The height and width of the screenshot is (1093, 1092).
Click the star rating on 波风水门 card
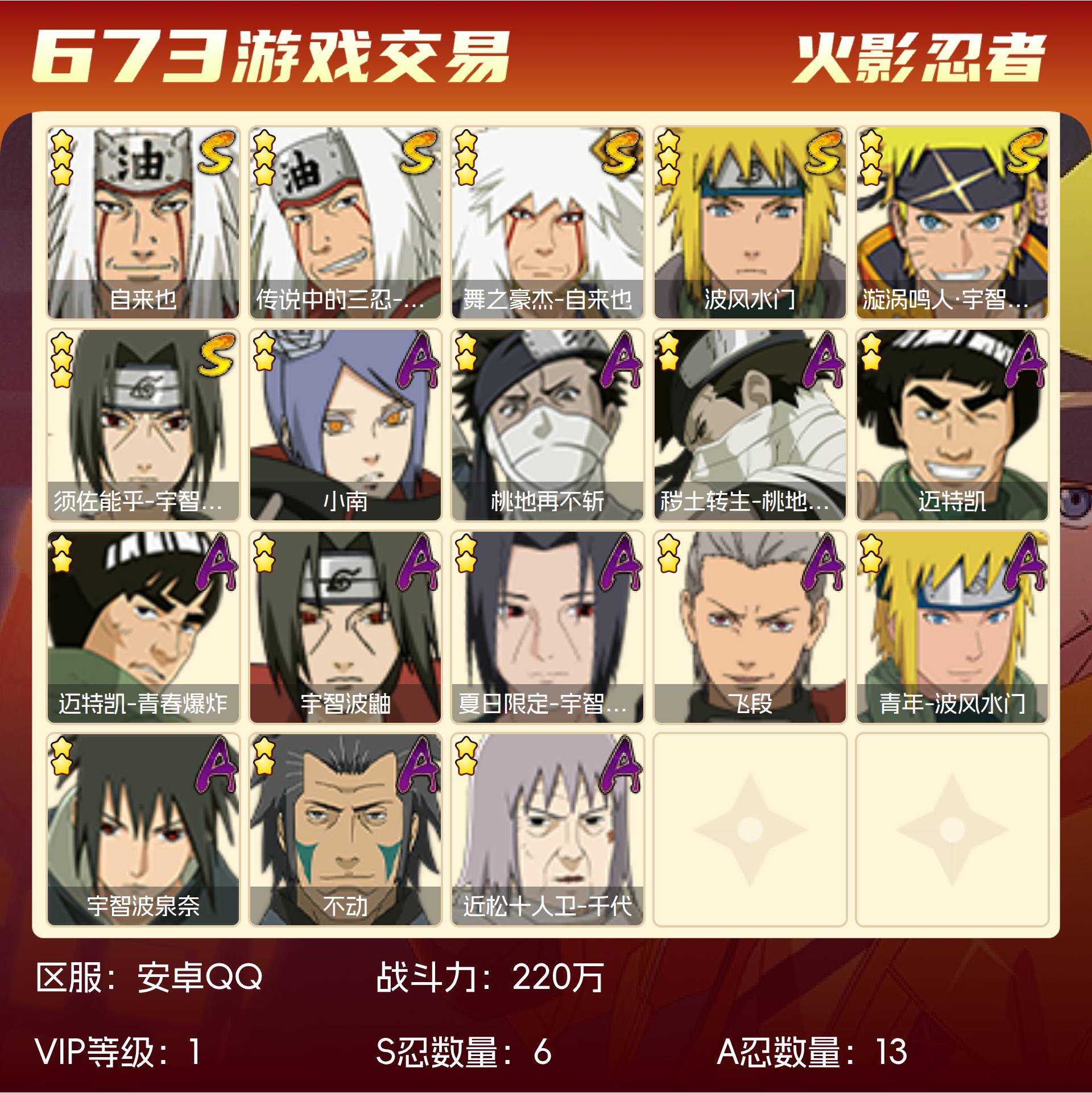pyautogui.click(x=669, y=158)
